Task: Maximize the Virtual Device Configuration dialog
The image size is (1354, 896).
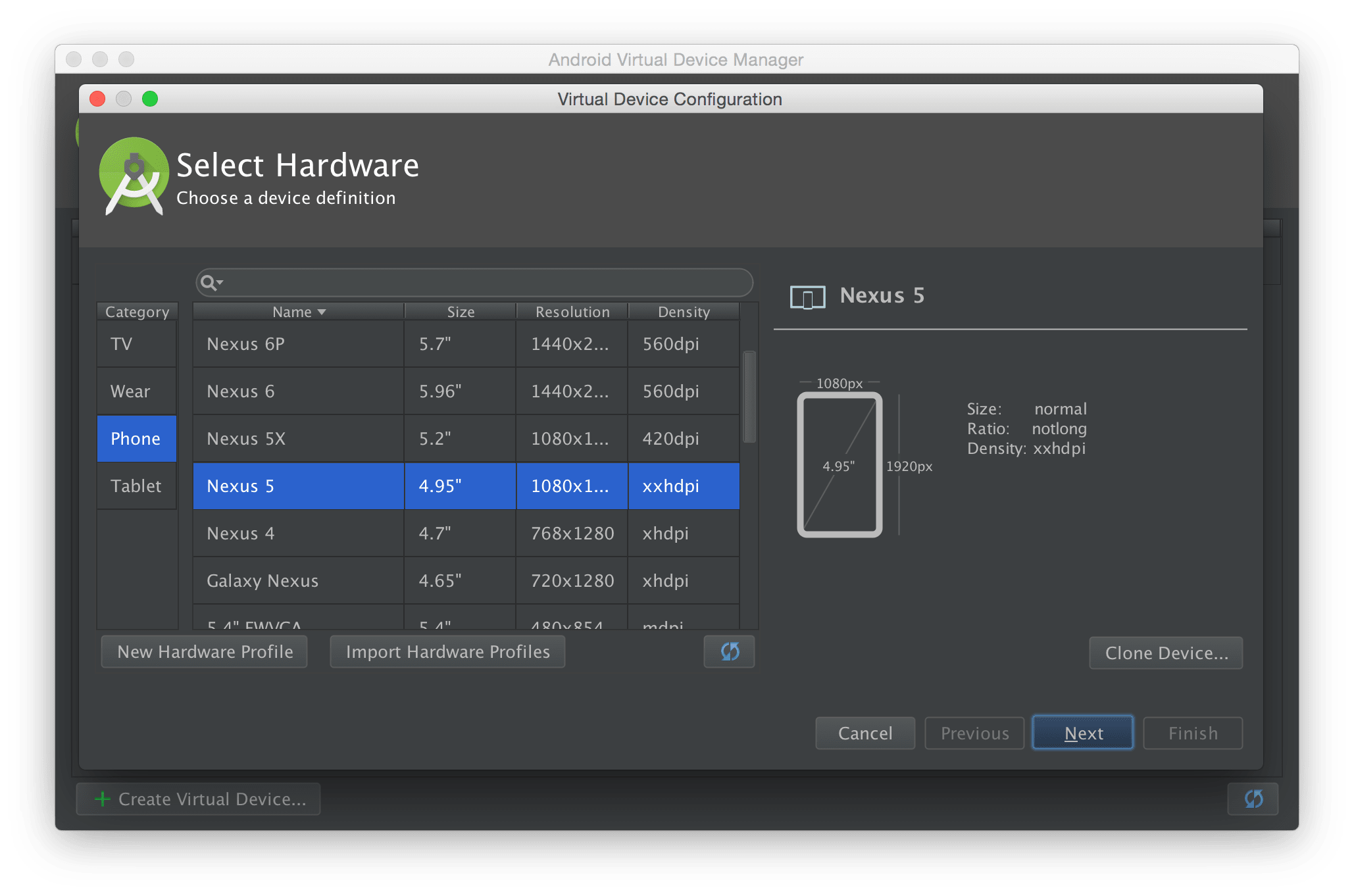Action: (150, 99)
